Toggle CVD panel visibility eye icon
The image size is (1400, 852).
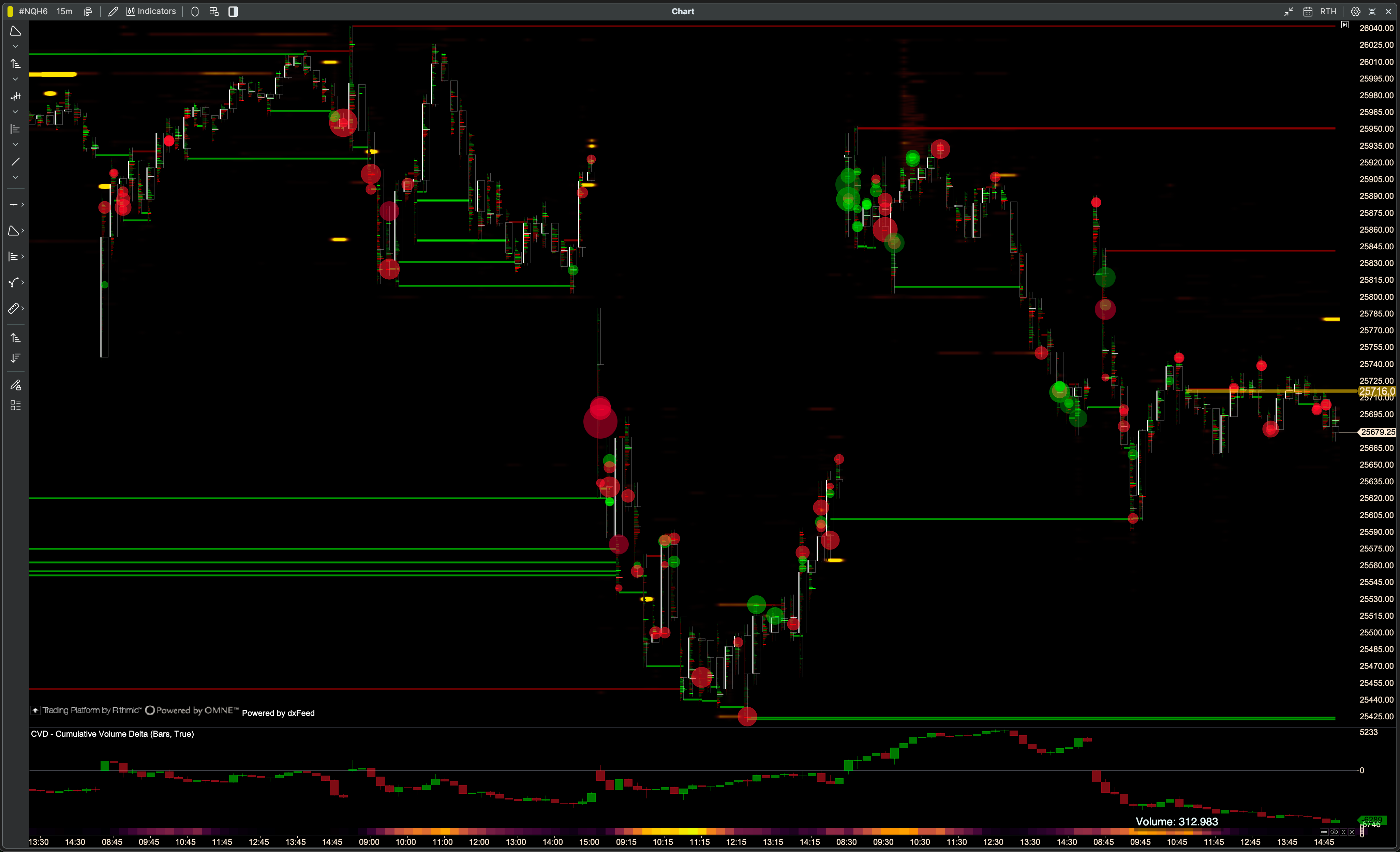1334,832
